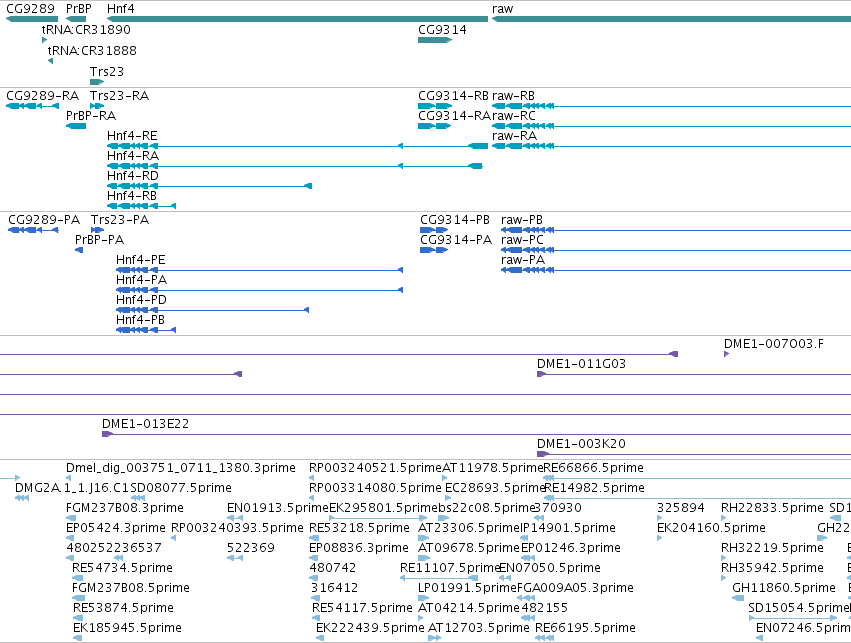Select 522369 feature label
Viewport: 851px width, 643px height.
pyautogui.click(x=251, y=548)
